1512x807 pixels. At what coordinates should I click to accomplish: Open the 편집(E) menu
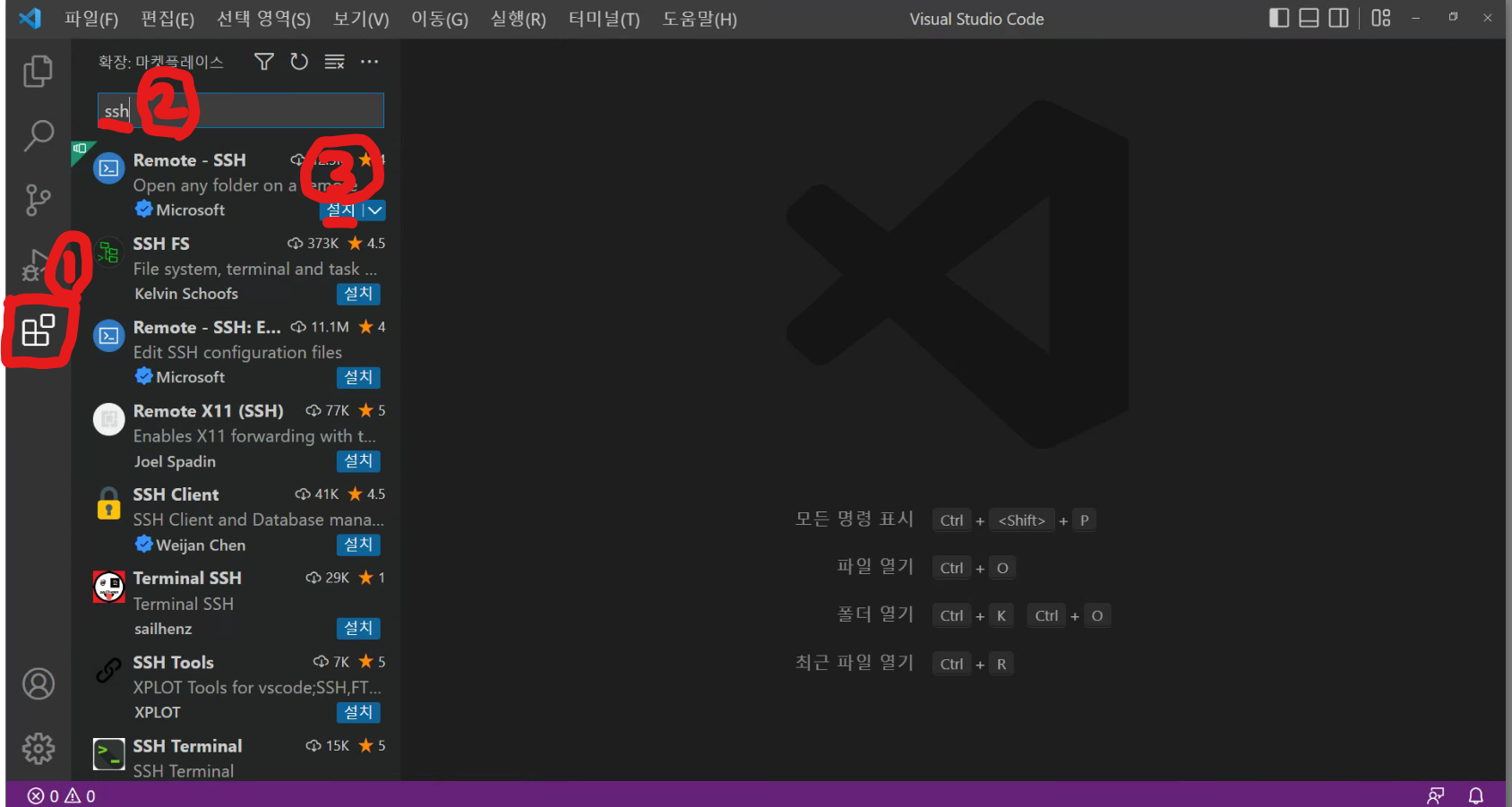point(168,19)
